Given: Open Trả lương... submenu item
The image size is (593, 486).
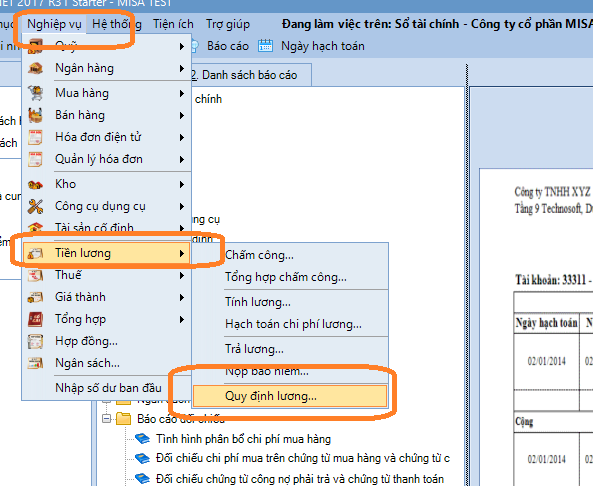Looking at the screenshot, I should 290,349.
